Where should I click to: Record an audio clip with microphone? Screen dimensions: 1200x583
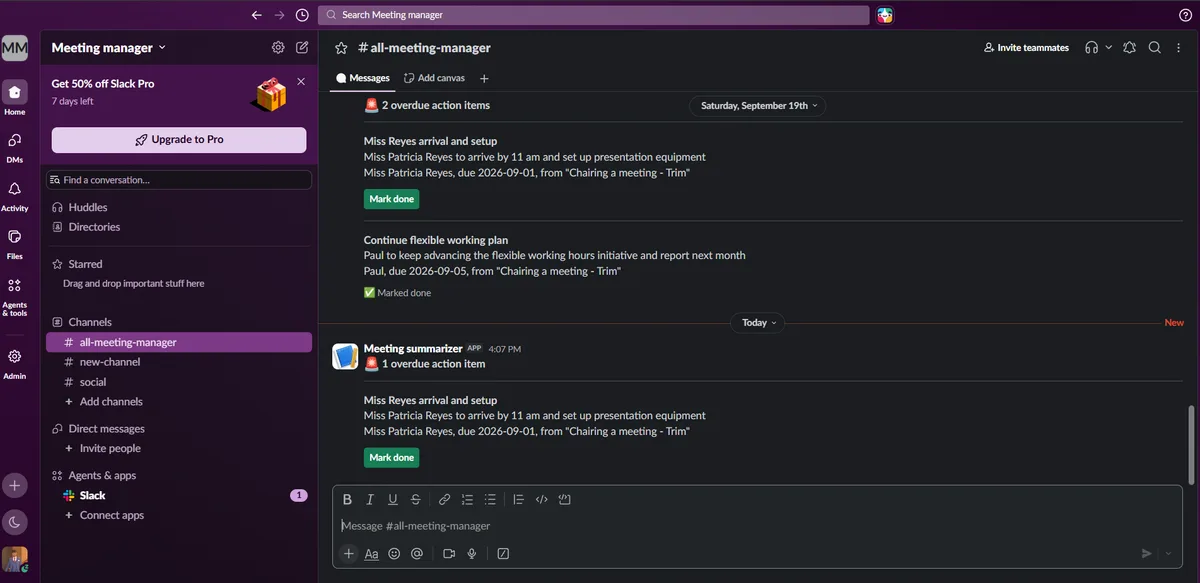click(x=471, y=553)
